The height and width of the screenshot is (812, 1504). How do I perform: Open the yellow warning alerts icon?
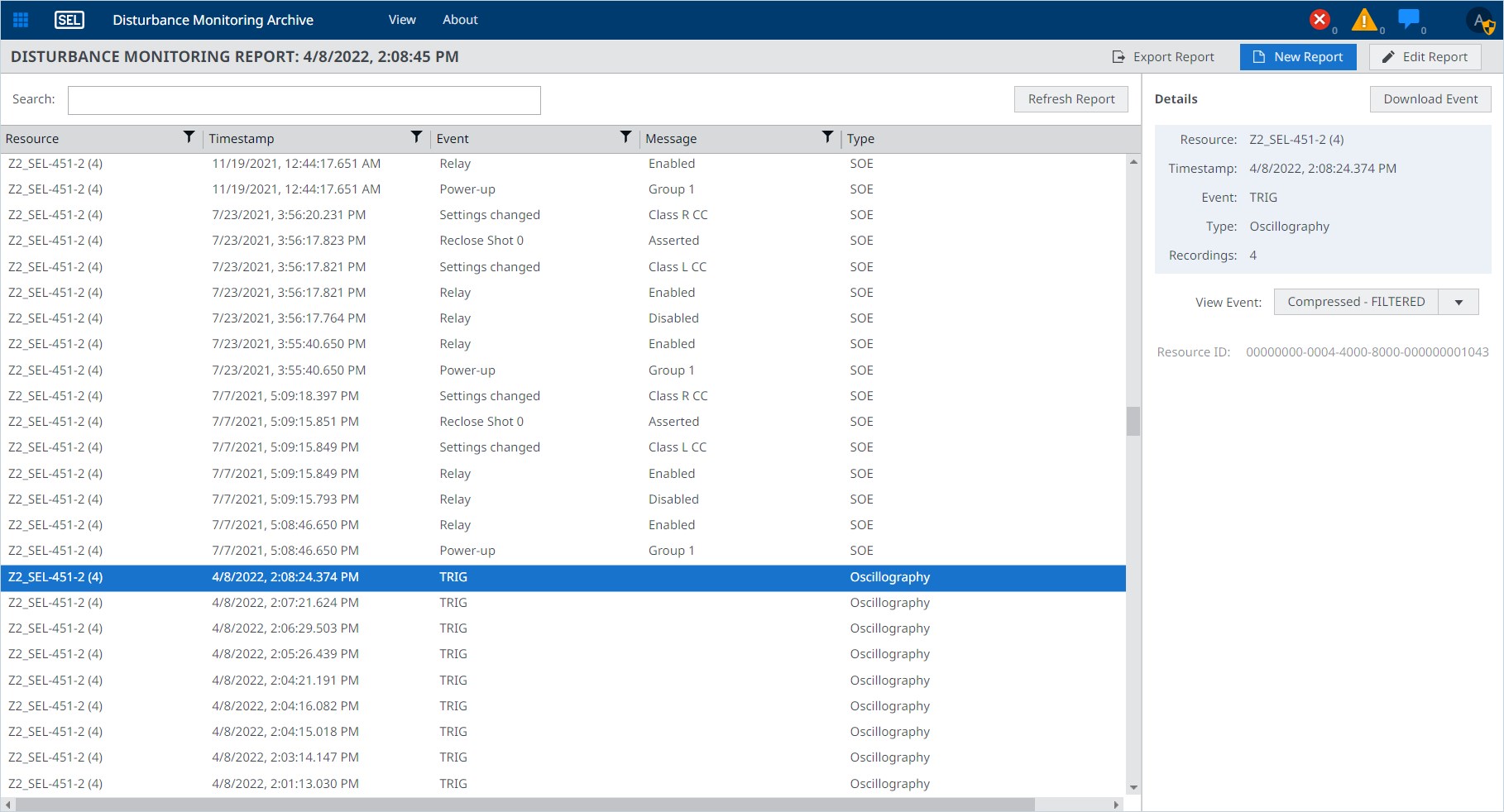(x=1363, y=20)
